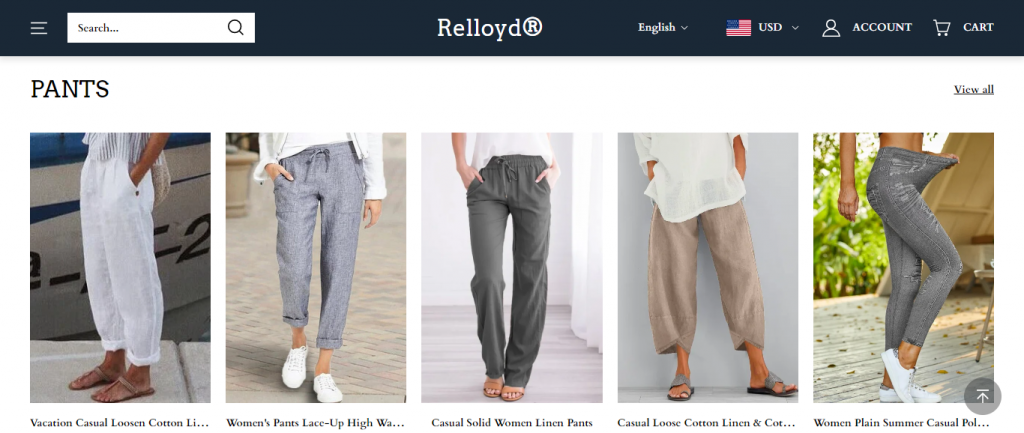Open the ACCOUNT link
1024x433 pixels.
point(882,27)
